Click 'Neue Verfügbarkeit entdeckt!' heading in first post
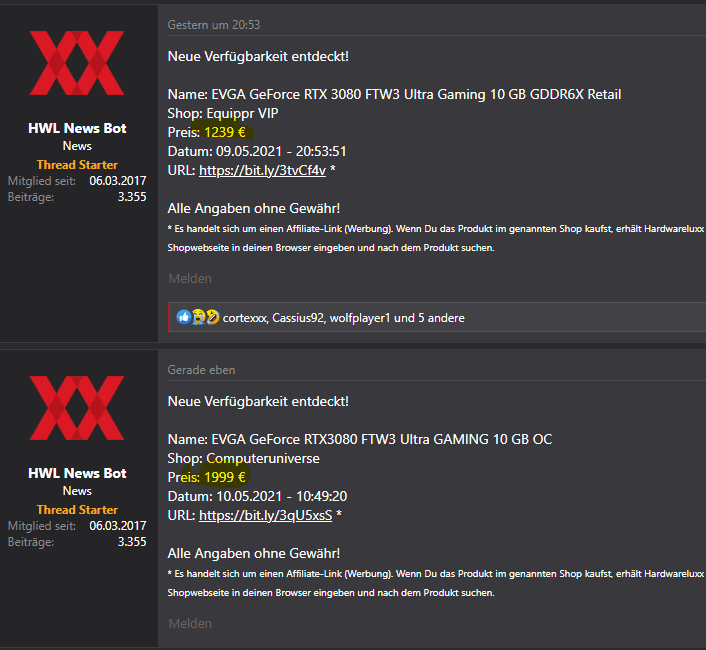706x650 pixels. (258, 57)
